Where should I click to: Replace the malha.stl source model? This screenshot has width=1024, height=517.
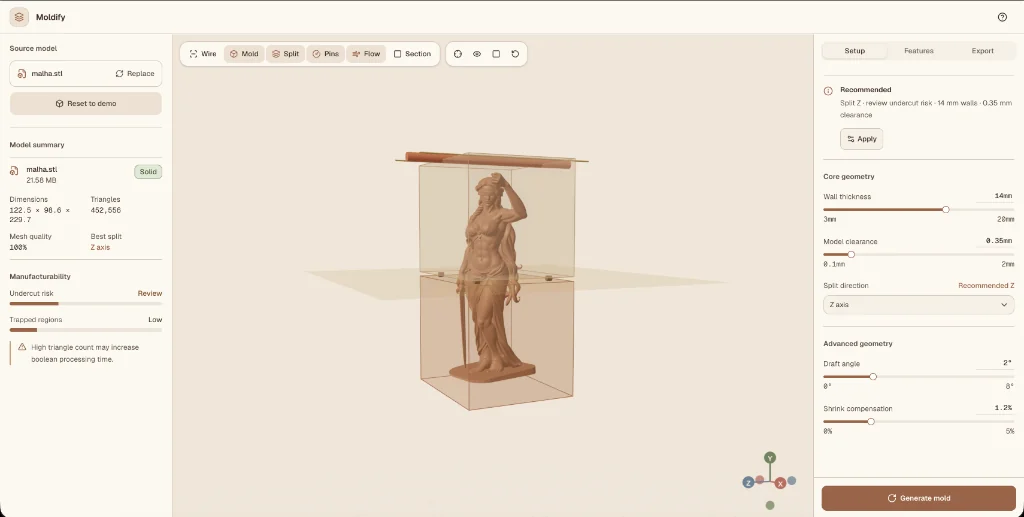pyautogui.click(x=135, y=74)
